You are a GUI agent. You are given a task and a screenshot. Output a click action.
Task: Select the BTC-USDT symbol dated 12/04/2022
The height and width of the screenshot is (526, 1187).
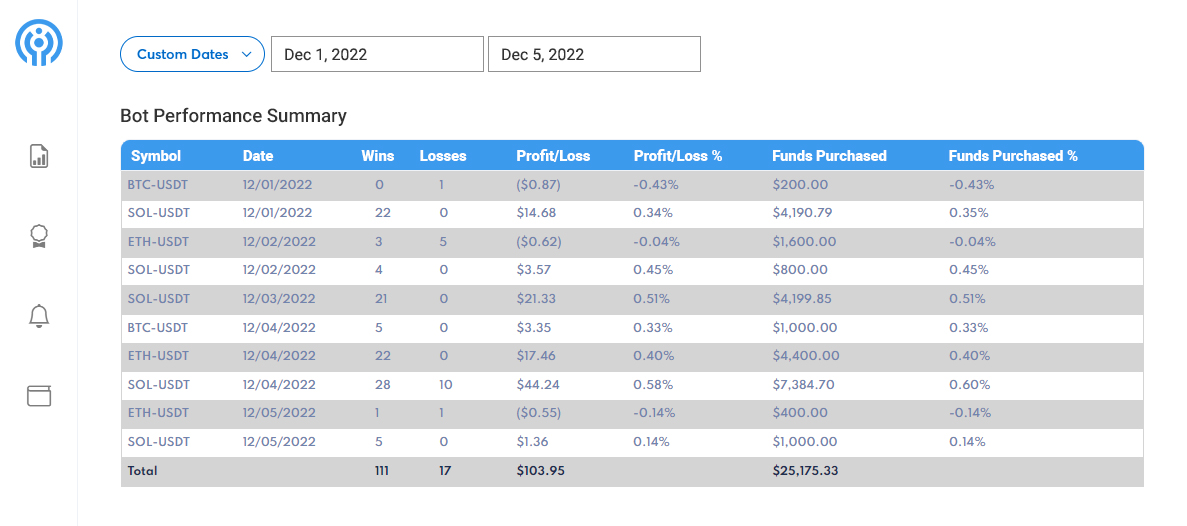tap(158, 328)
